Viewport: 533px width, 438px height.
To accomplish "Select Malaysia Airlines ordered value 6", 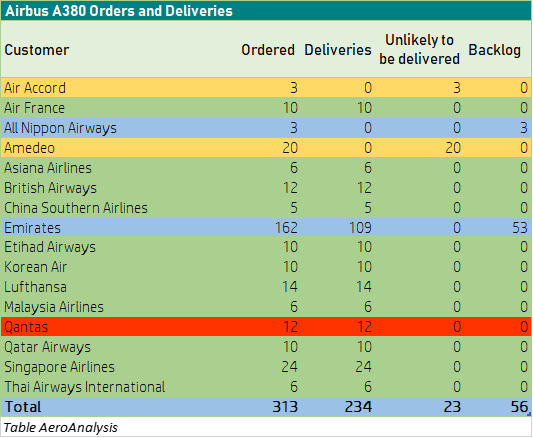I will point(294,307).
